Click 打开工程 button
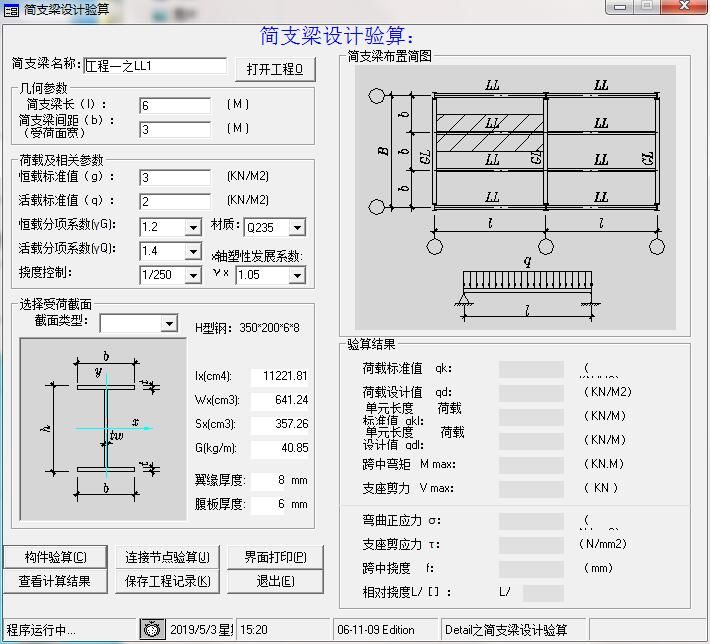This screenshot has height=644, width=710. tap(275, 69)
